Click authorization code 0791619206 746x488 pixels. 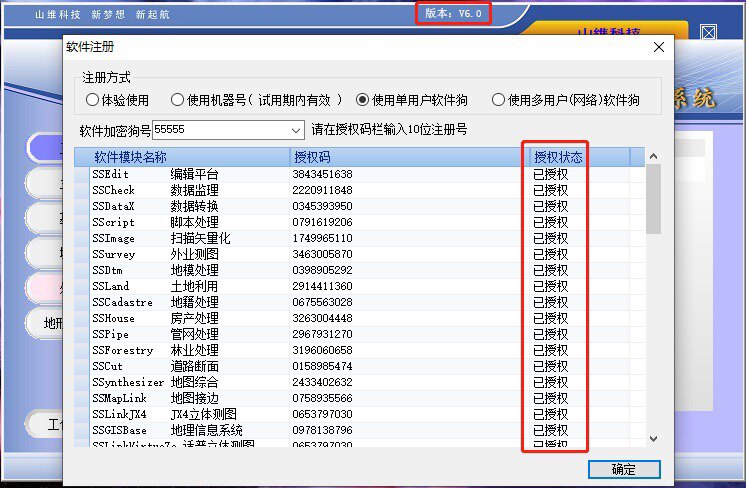click(x=323, y=222)
